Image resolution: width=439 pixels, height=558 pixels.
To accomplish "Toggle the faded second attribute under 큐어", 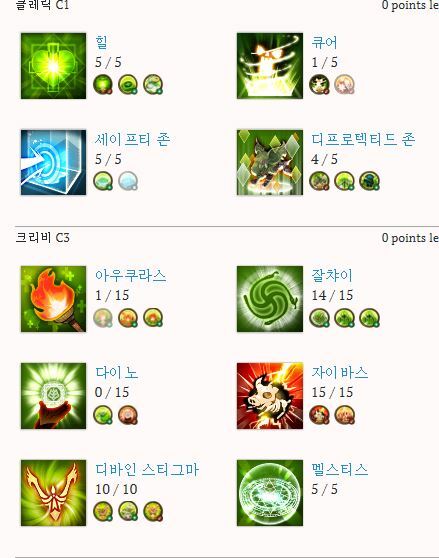I will tap(344, 85).
